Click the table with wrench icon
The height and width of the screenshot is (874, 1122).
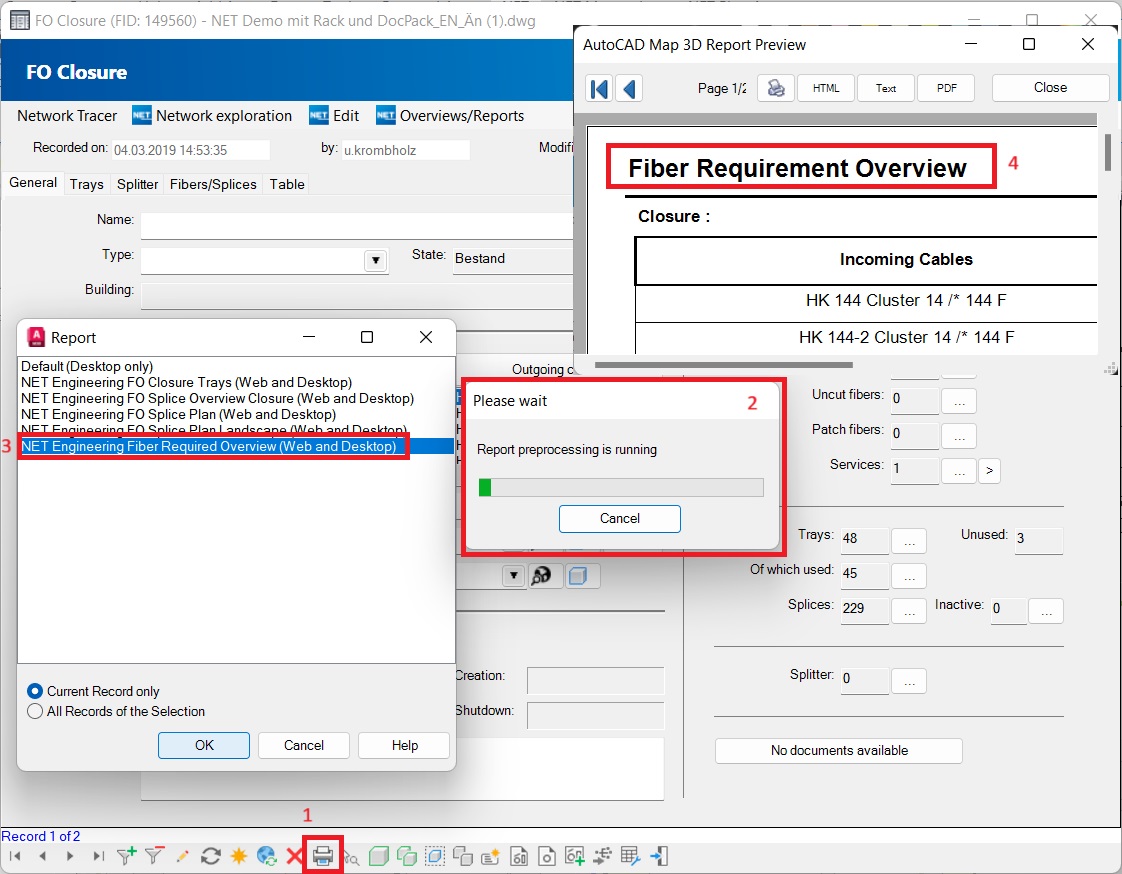point(630,855)
